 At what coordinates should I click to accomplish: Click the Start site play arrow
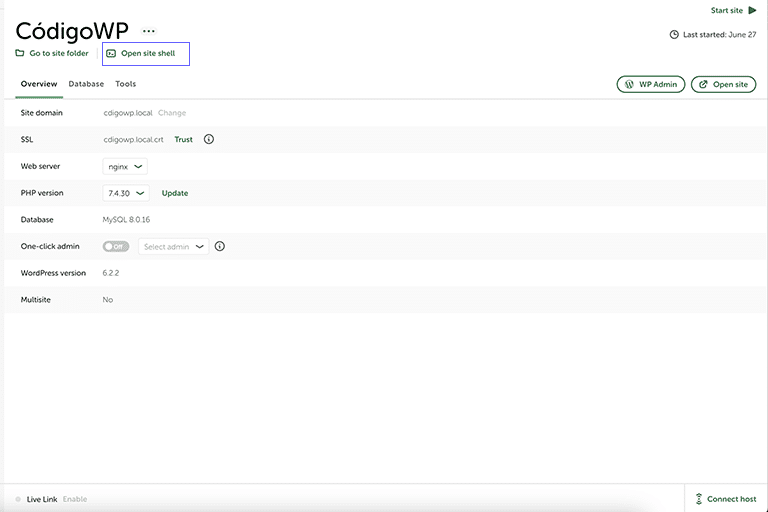(752, 10)
